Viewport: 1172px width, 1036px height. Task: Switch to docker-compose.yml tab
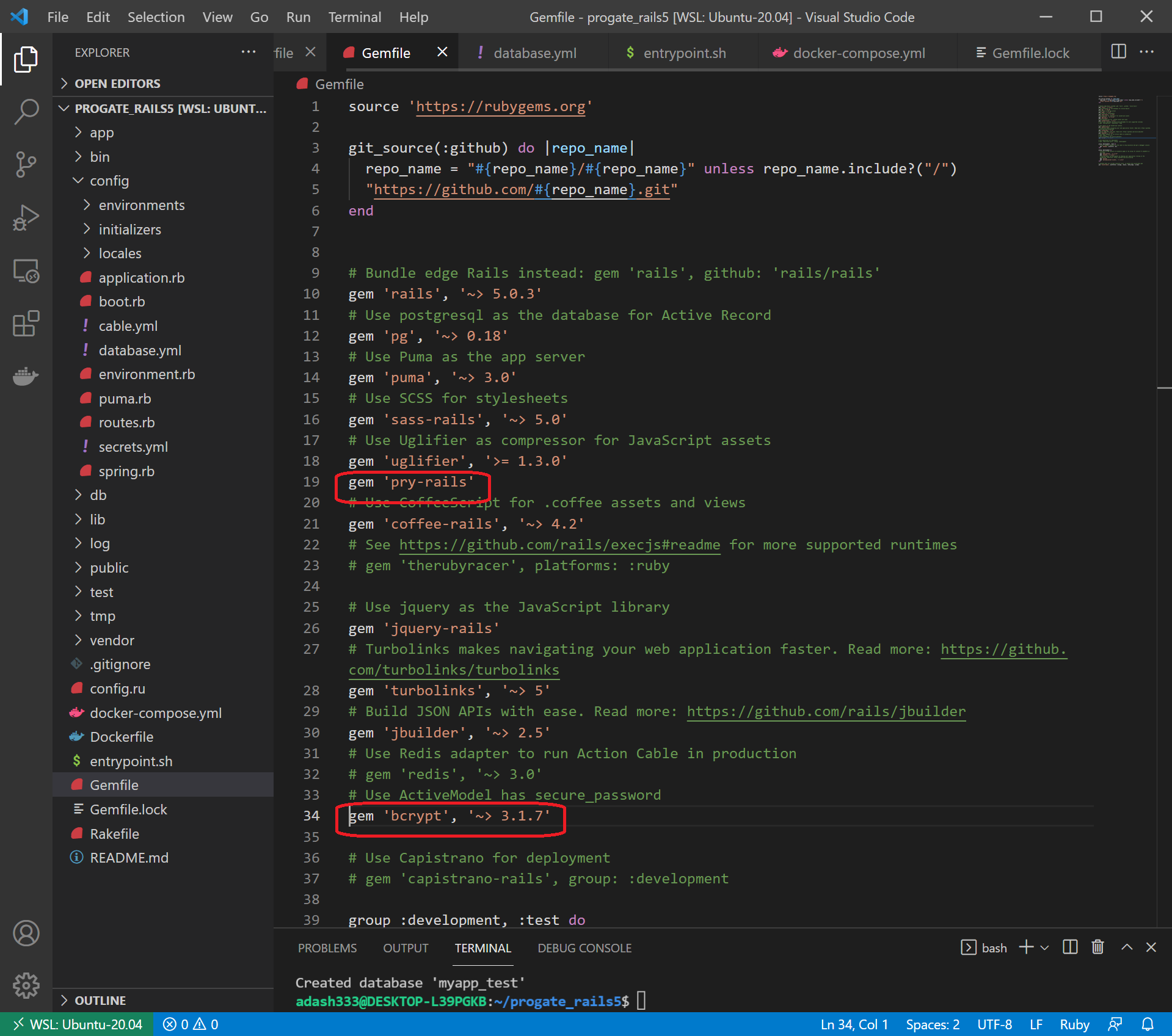click(x=858, y=53)
